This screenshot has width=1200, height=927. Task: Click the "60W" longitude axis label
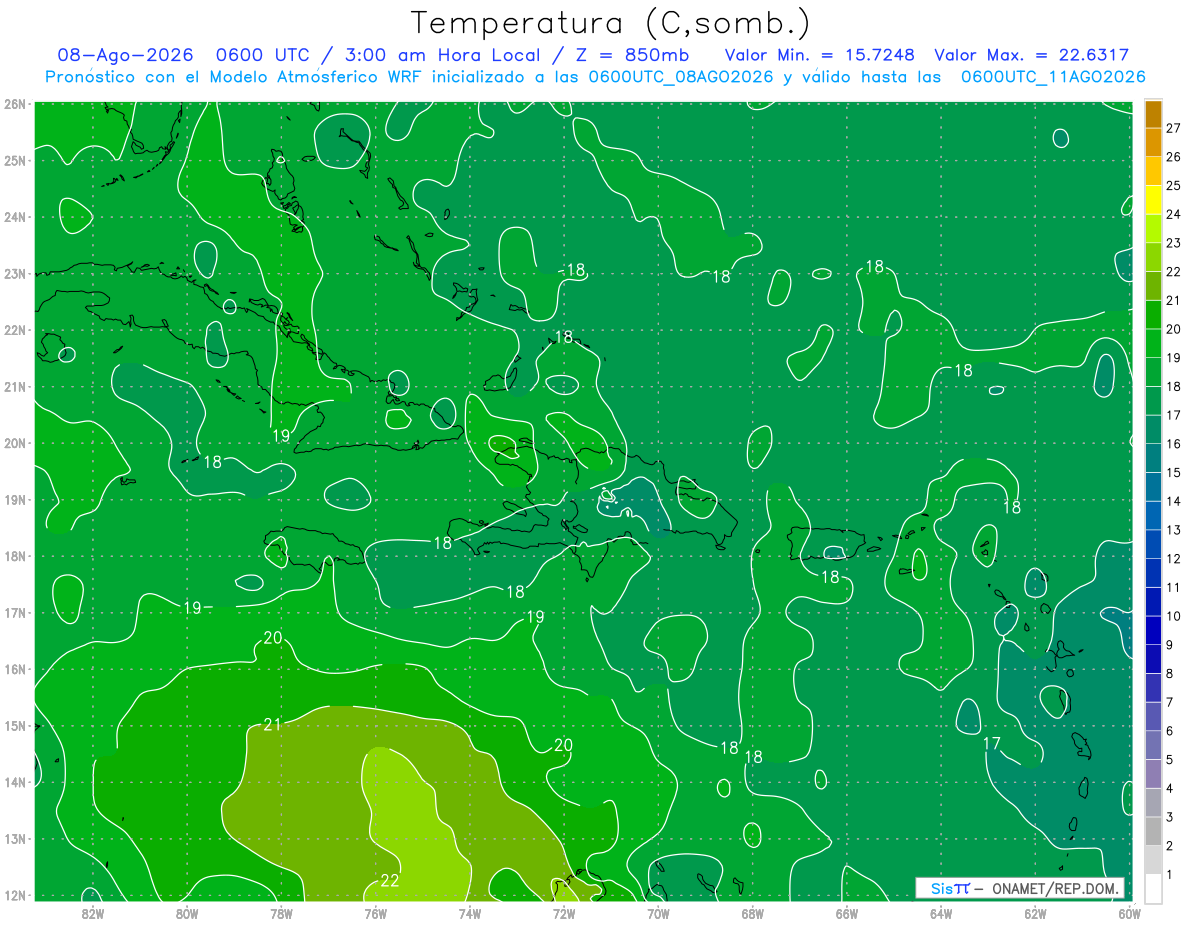click(x=1129, y=913)
